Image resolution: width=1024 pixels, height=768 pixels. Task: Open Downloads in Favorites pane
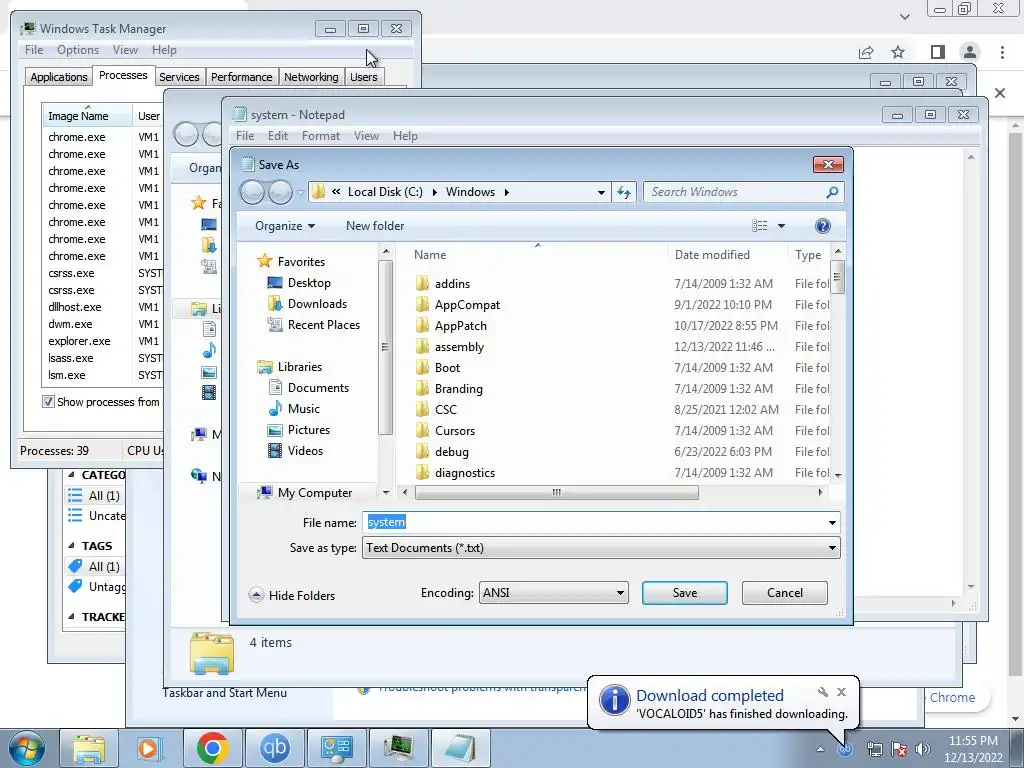[x=317, y=304]
